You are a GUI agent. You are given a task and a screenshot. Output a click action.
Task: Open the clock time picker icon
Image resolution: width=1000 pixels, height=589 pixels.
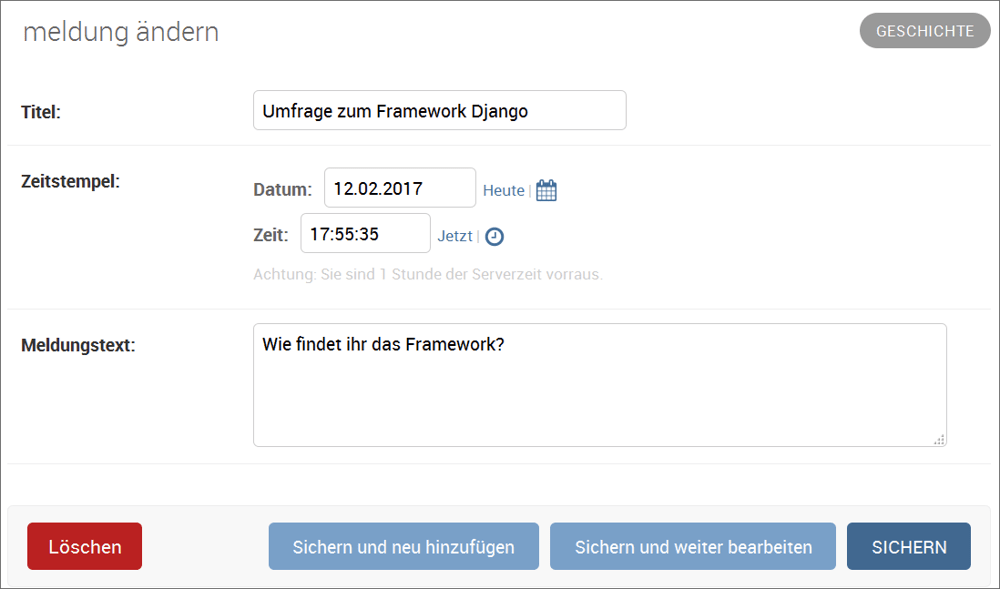click(494, 237)
